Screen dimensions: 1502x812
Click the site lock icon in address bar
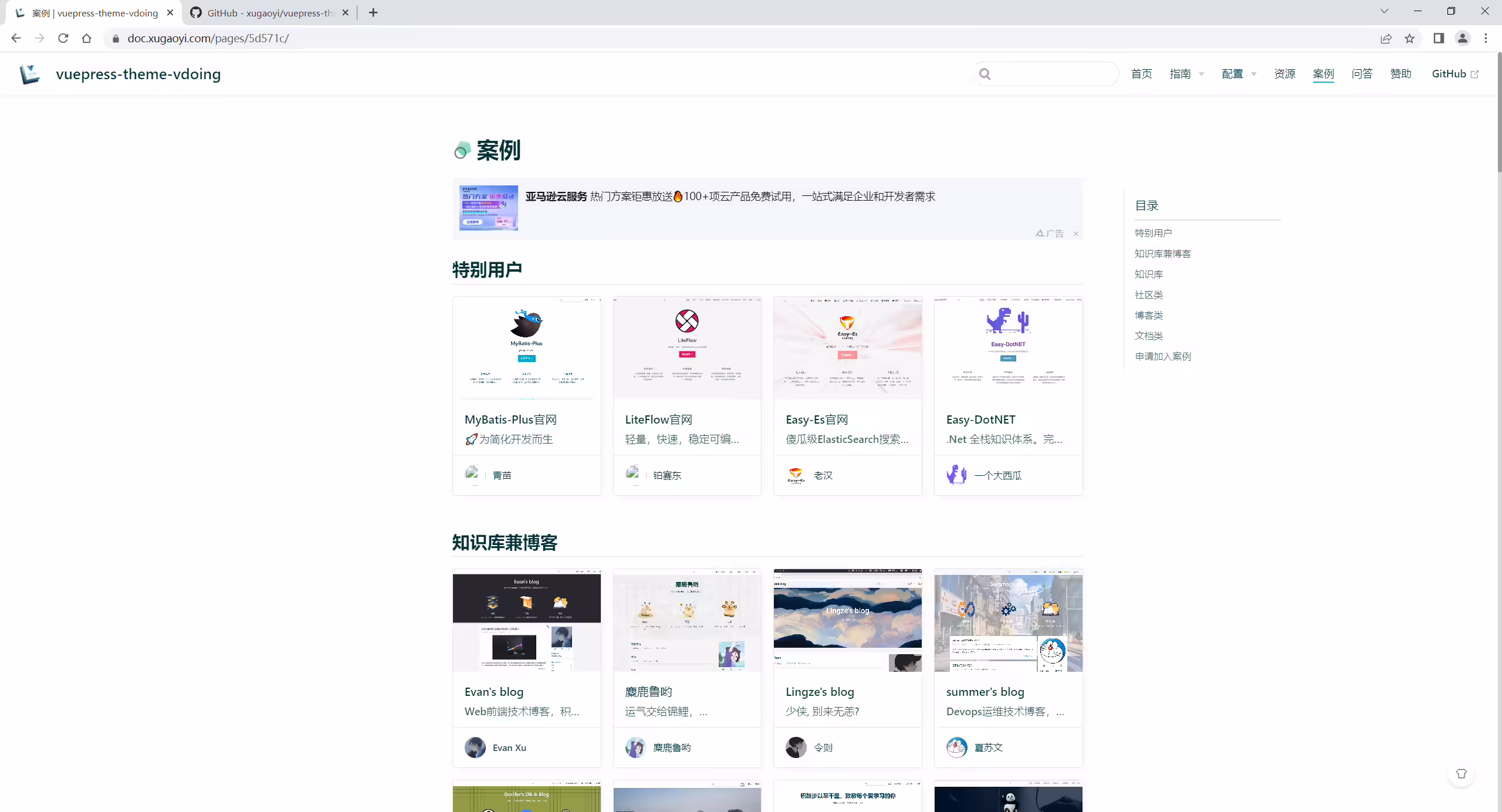coord(116,38)
